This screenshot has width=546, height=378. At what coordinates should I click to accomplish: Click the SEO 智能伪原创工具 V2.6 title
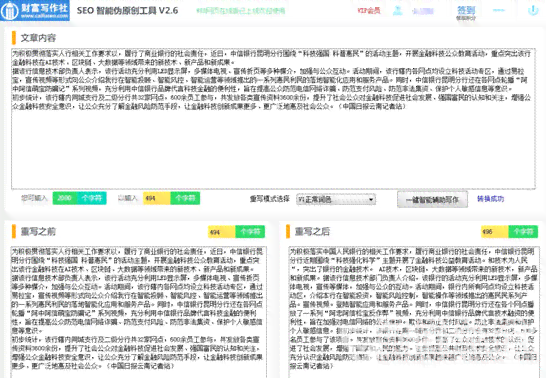(127, 11)
